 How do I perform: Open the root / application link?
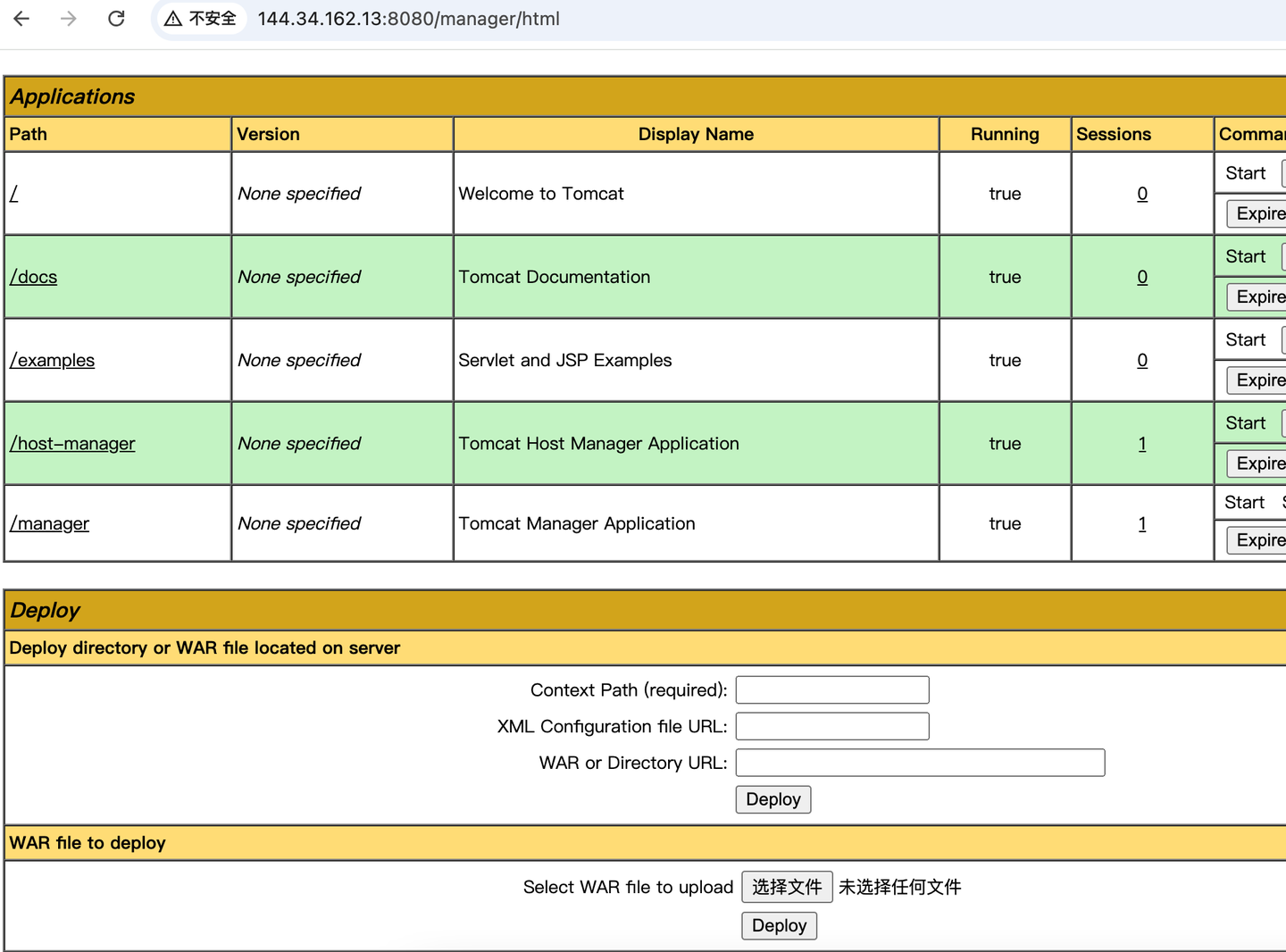click(13, 194)
